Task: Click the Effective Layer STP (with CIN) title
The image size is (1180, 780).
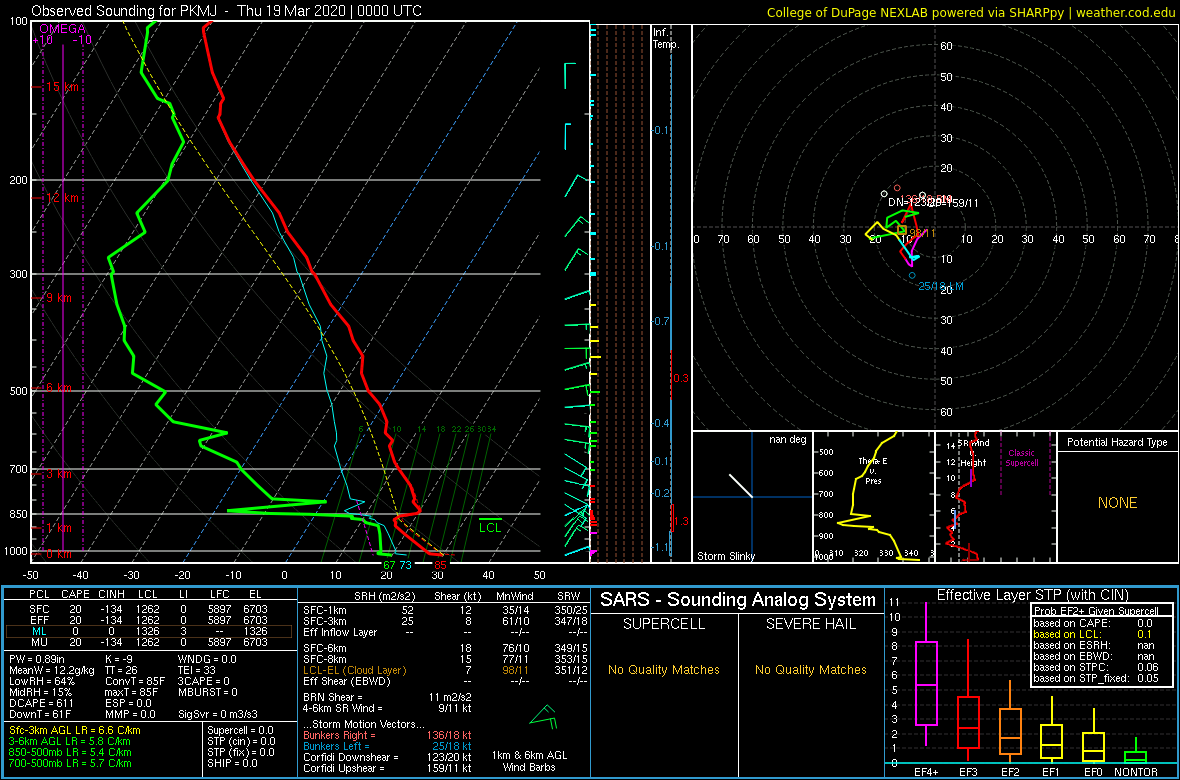Action: point(1031,595)
